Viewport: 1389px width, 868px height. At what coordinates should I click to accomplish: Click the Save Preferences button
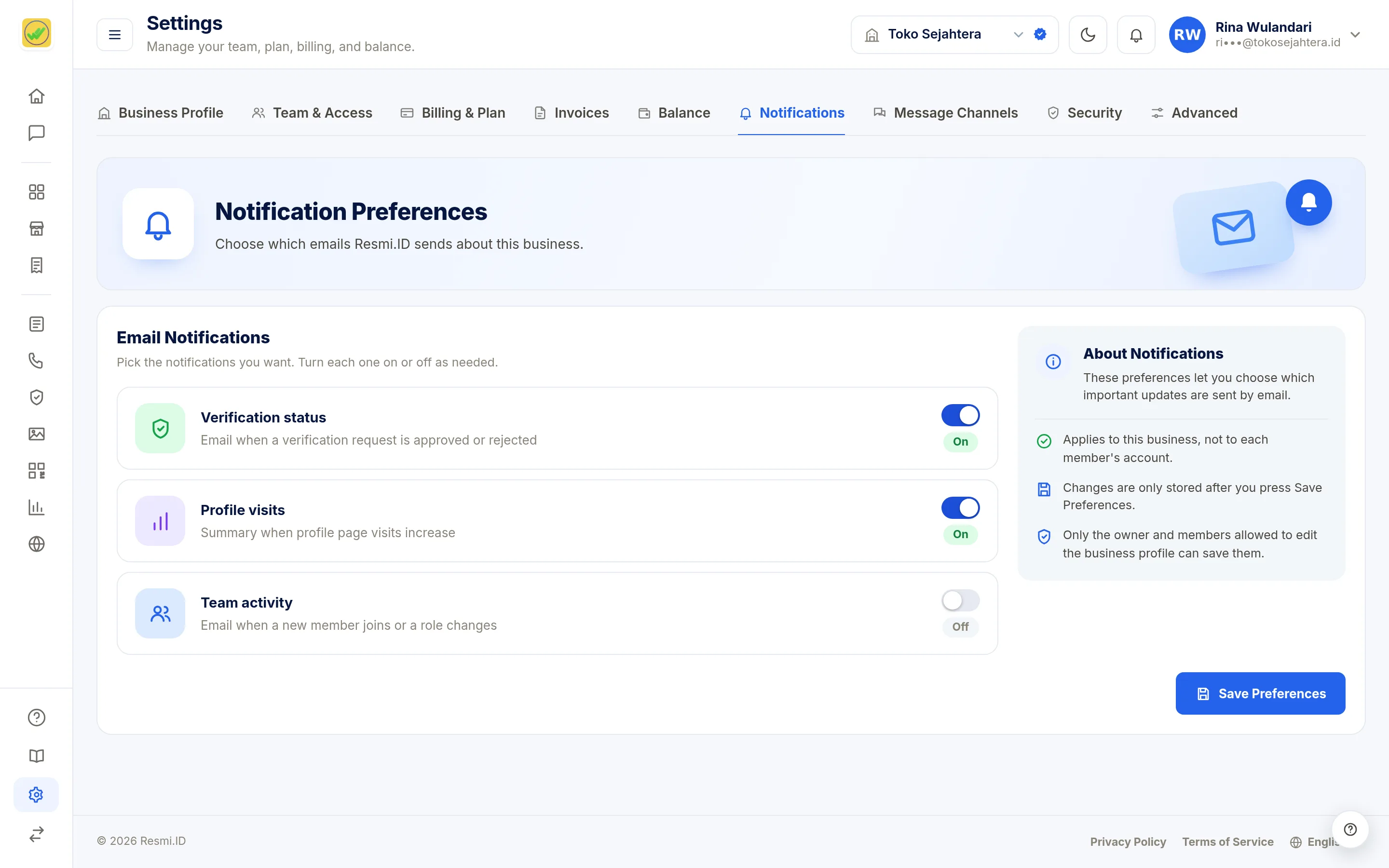pos(1260,693)
